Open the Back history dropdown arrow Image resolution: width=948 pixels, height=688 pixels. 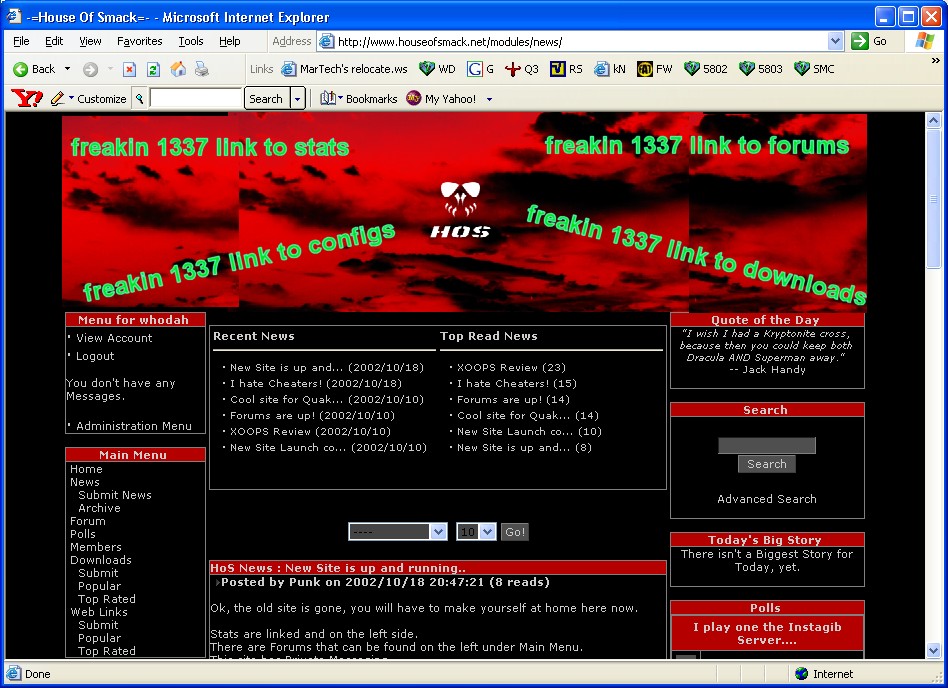[67, 70]
